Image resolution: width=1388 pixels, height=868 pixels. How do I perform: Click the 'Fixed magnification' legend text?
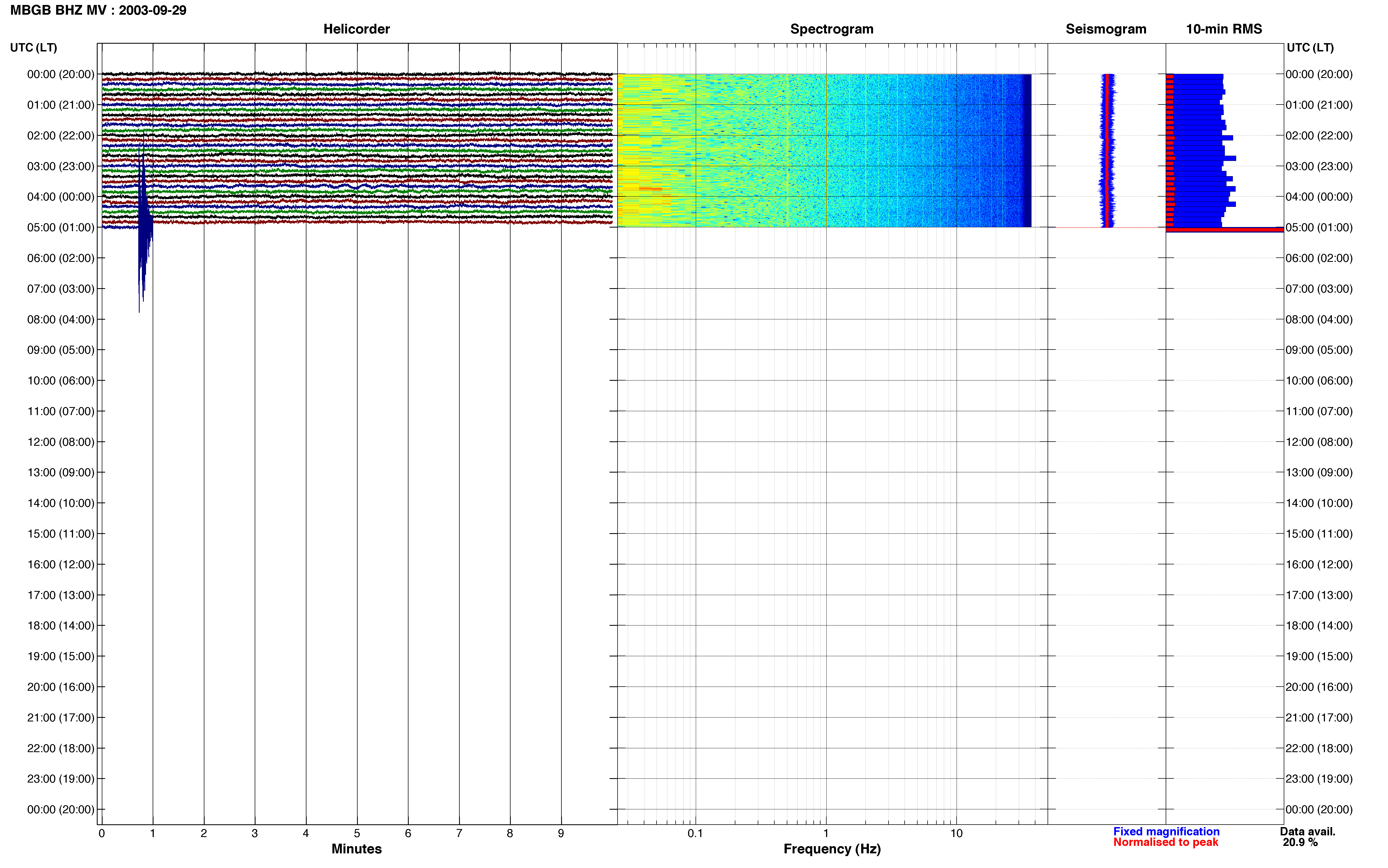tap(1166, 831)
